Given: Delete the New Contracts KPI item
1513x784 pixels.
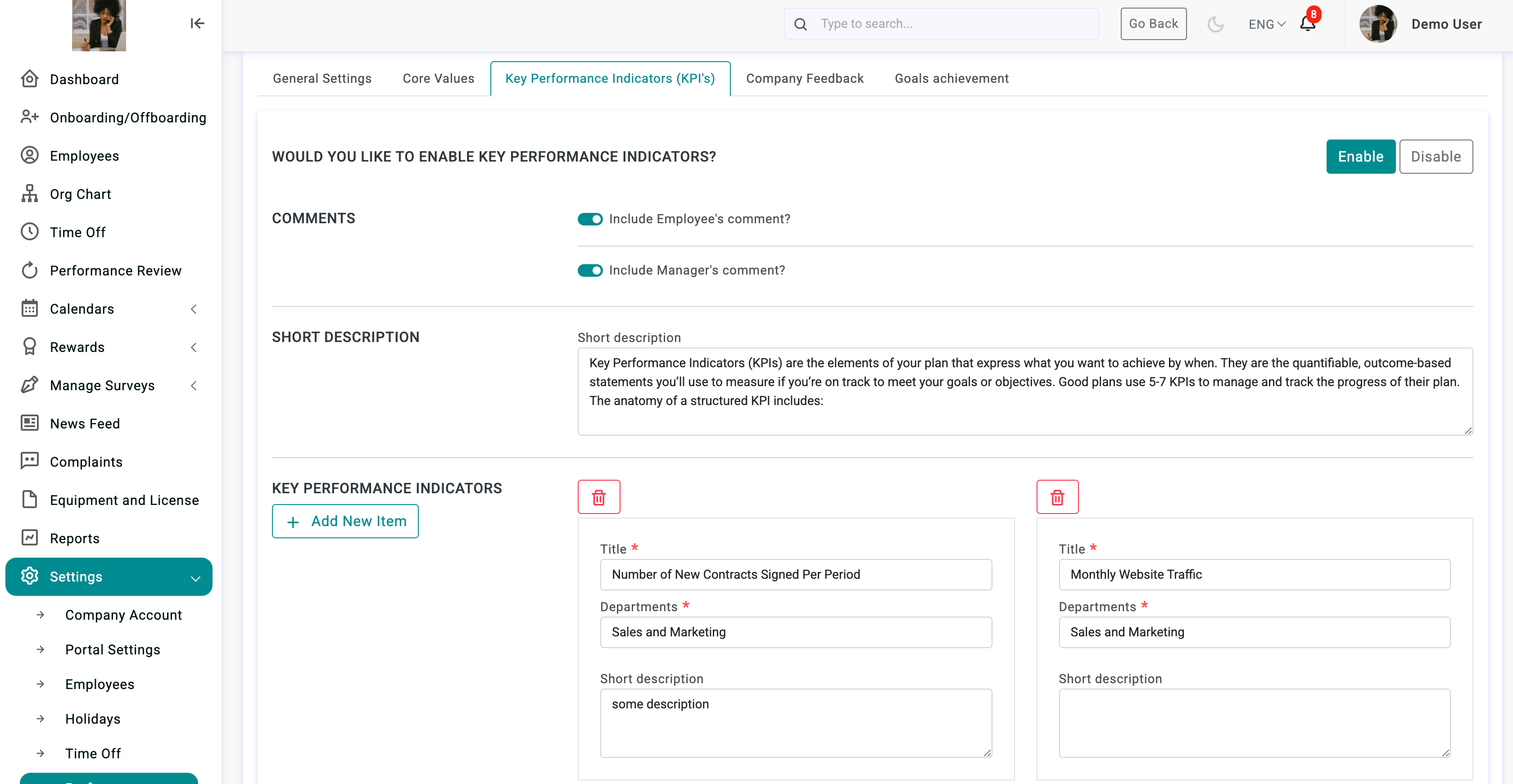Looking at the screenshot, I should pyautogui.click(x=598, y=497).
